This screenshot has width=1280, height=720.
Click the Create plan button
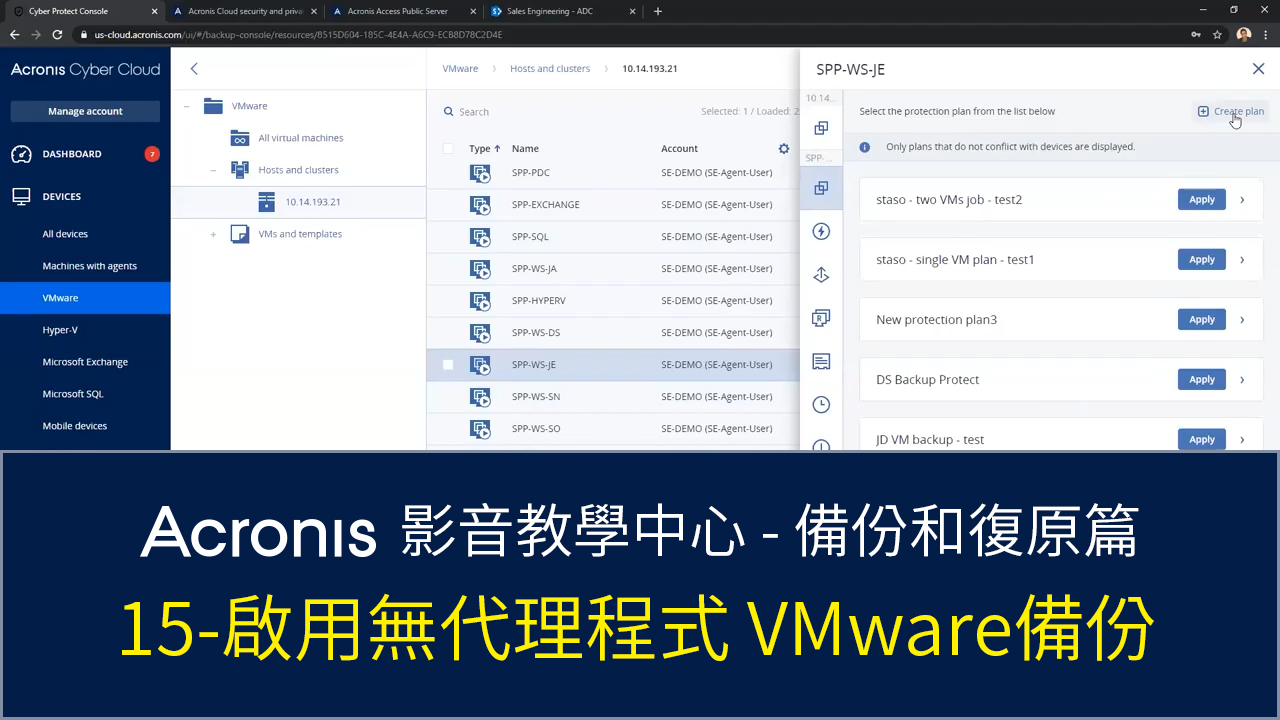point(1231,111)
